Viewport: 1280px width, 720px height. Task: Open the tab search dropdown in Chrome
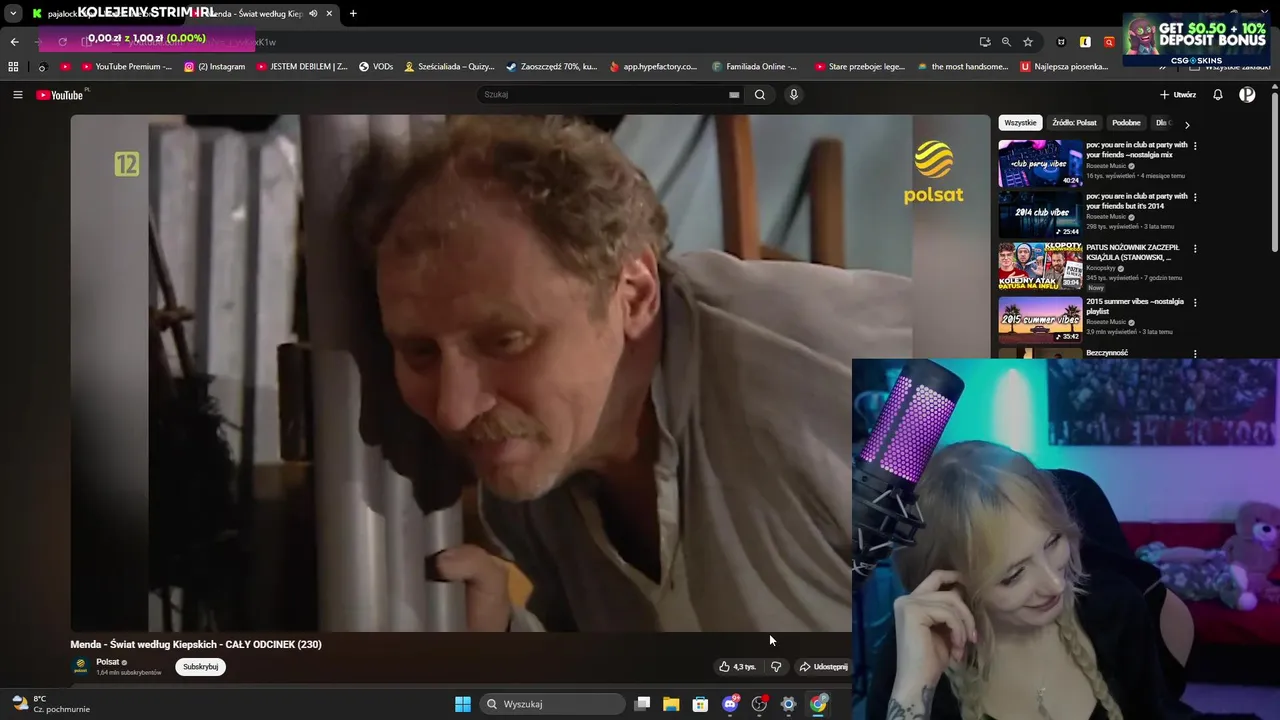(13, 14)
